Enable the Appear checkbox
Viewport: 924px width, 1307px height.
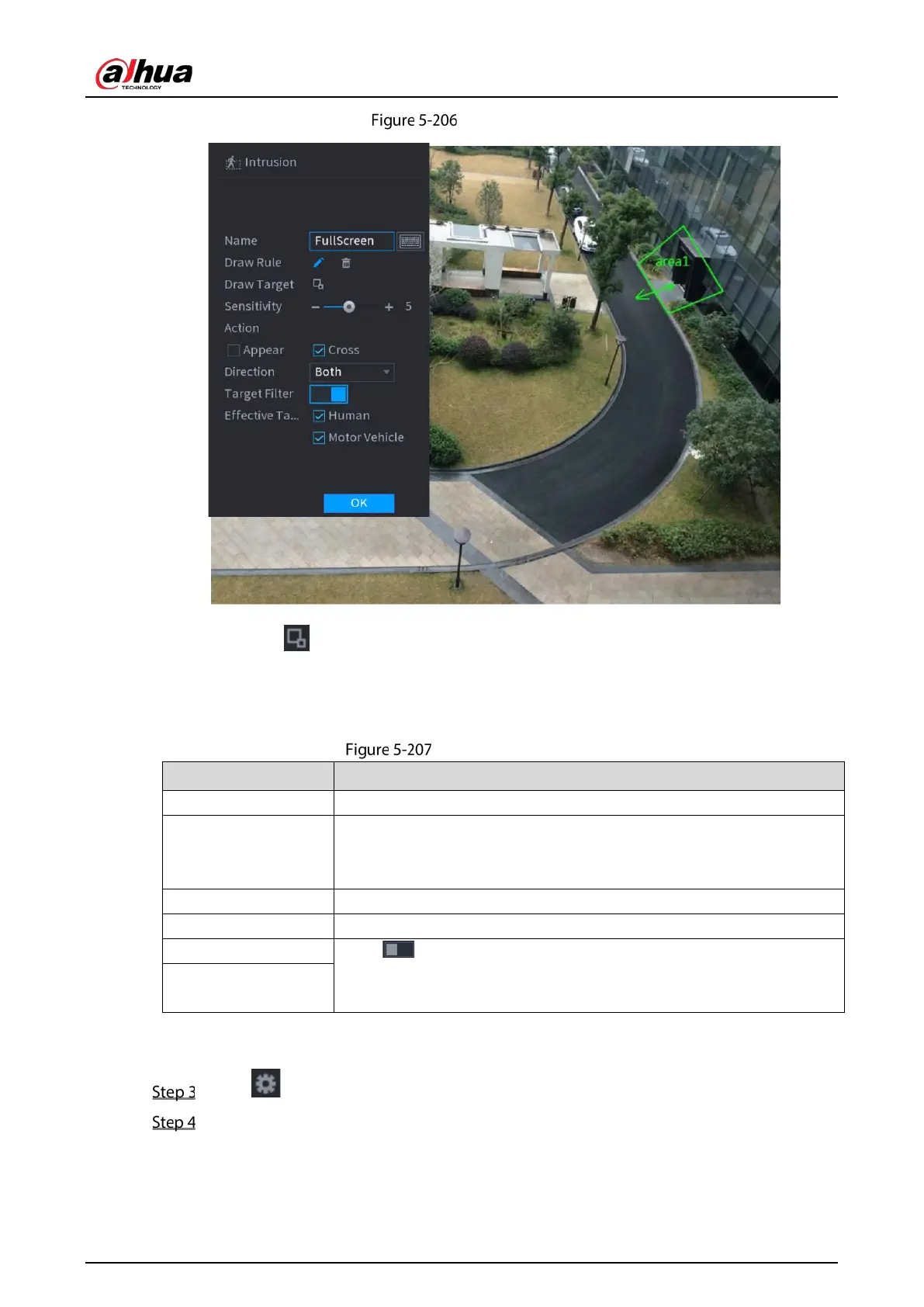click(x=234, y=351)
